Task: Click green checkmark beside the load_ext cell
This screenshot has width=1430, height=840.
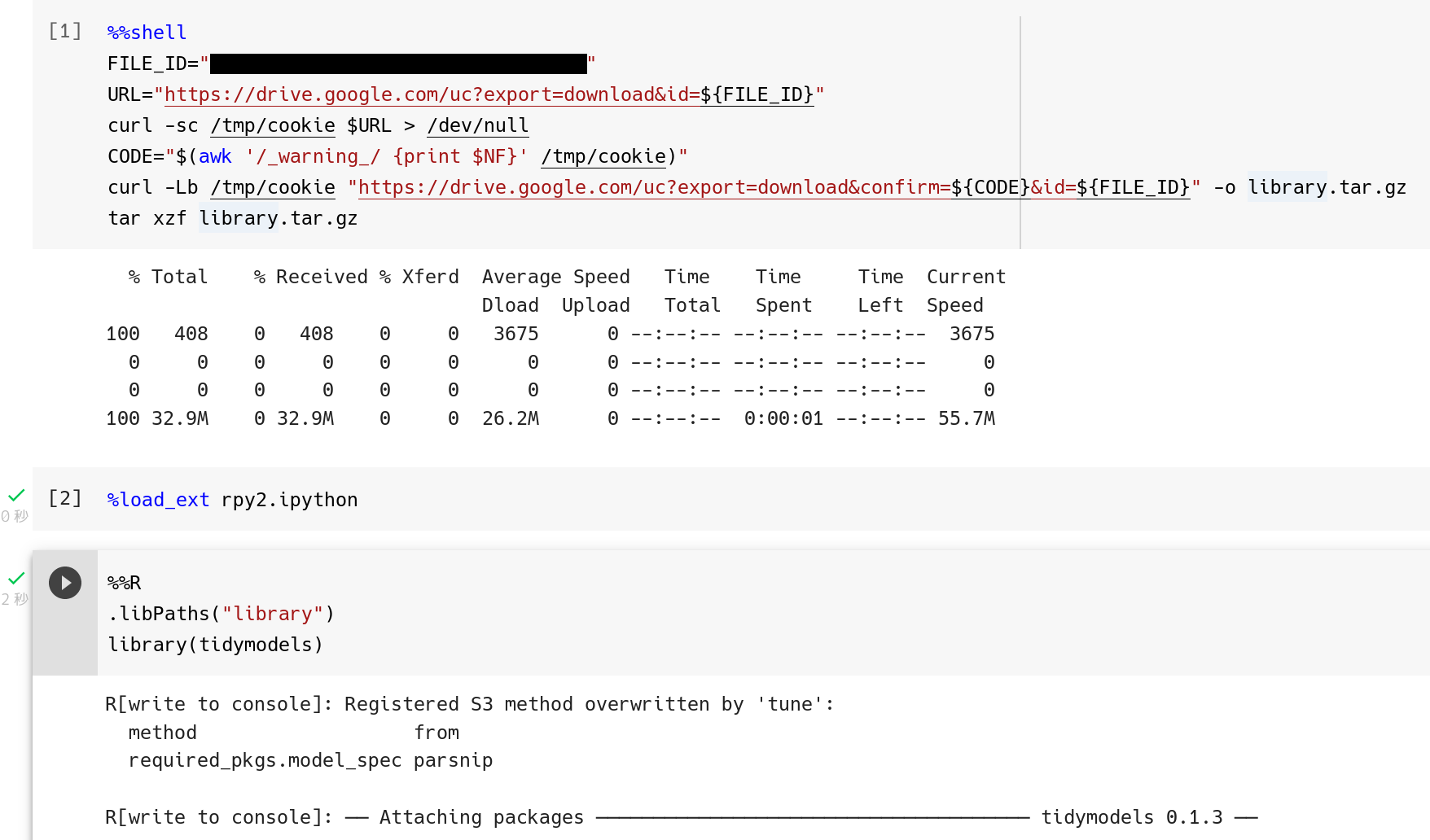Action: 16,495
